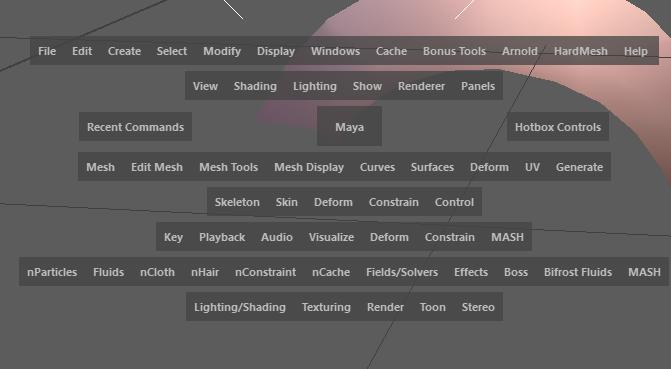The height and width of the screenshot is (369, 671).
Task: Open the Stereo menu
Action: [x=478, y=307]
